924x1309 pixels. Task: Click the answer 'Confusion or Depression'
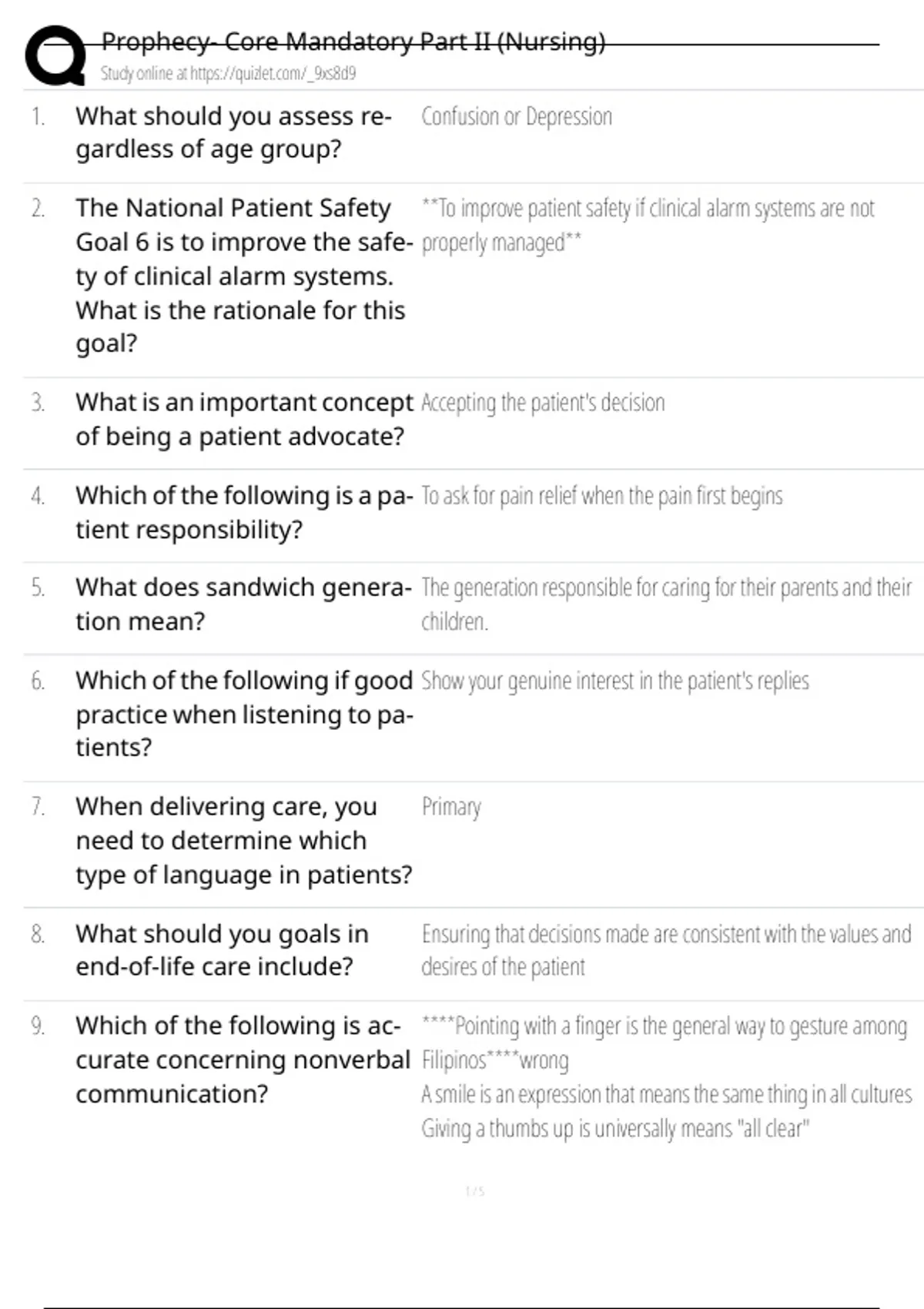516,117
